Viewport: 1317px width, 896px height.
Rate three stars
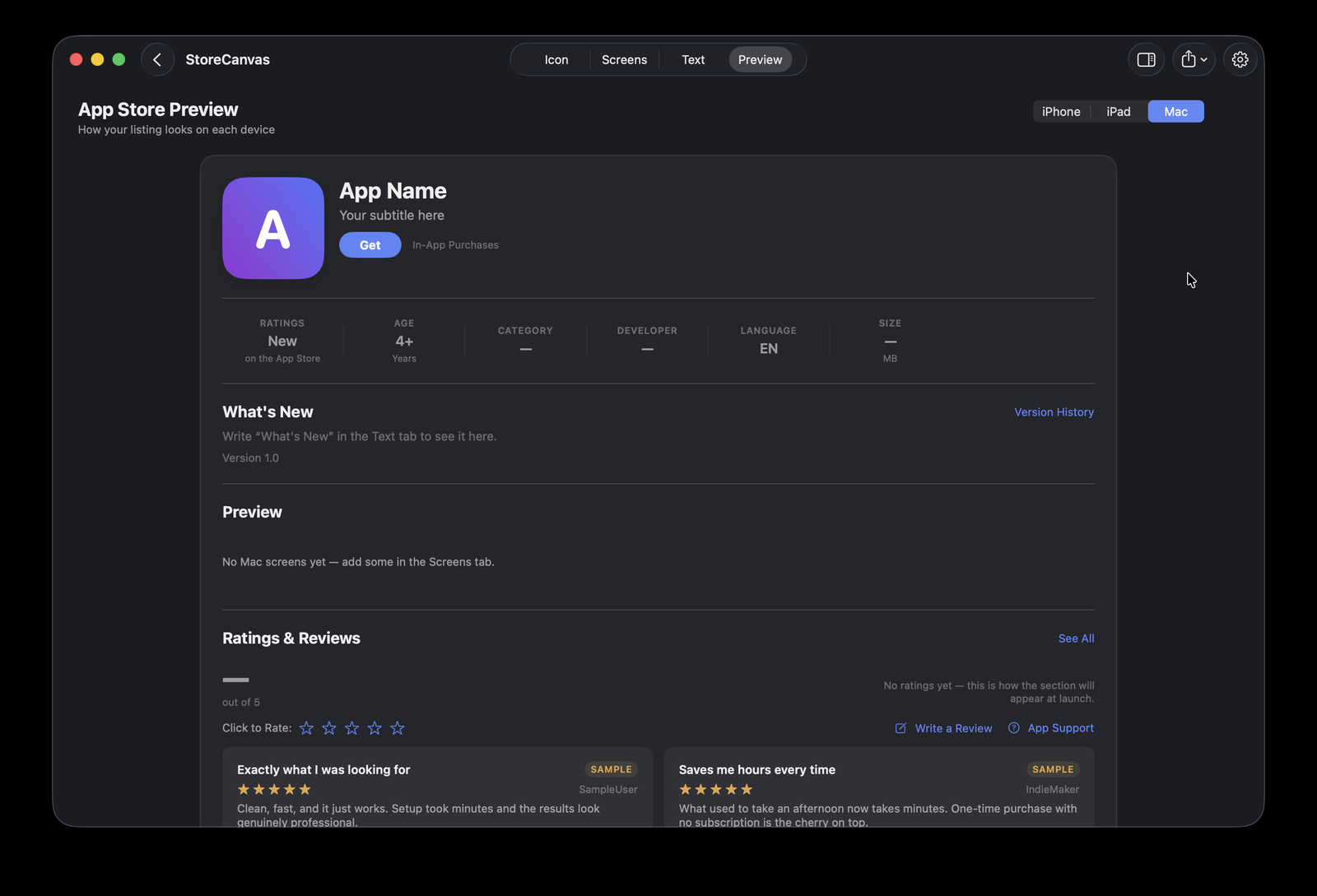coord(352,728)
